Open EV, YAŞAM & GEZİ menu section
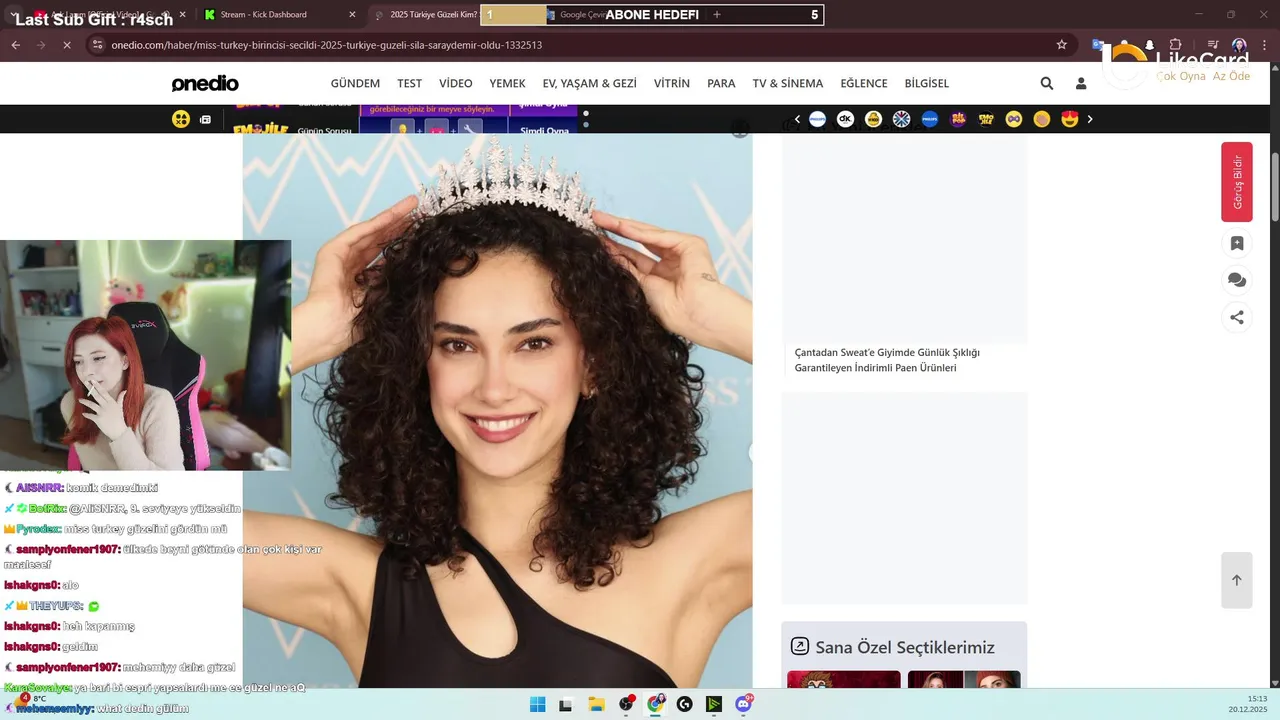The width and height of the screenshot is (1280, 720). coord(589,83)
